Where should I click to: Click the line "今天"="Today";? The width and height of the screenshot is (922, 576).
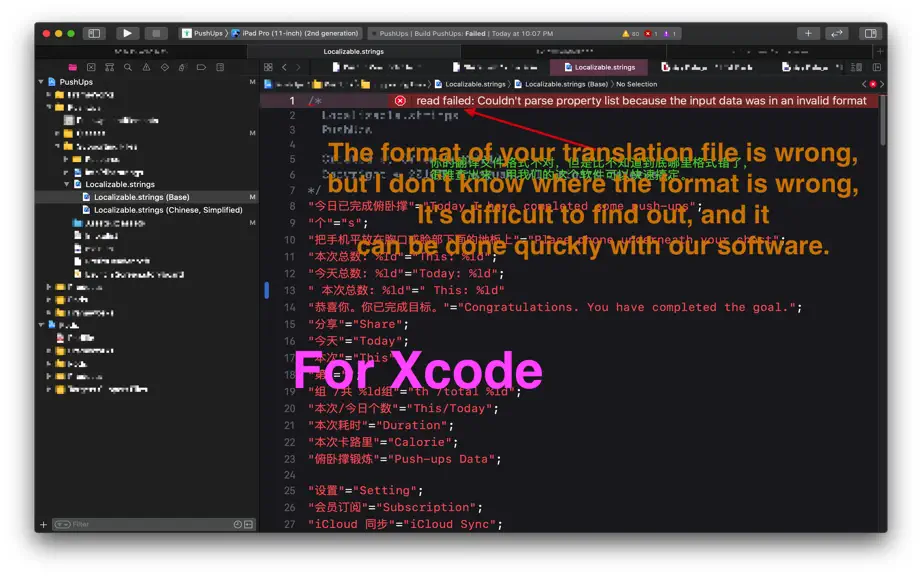(x=358, y=341)
